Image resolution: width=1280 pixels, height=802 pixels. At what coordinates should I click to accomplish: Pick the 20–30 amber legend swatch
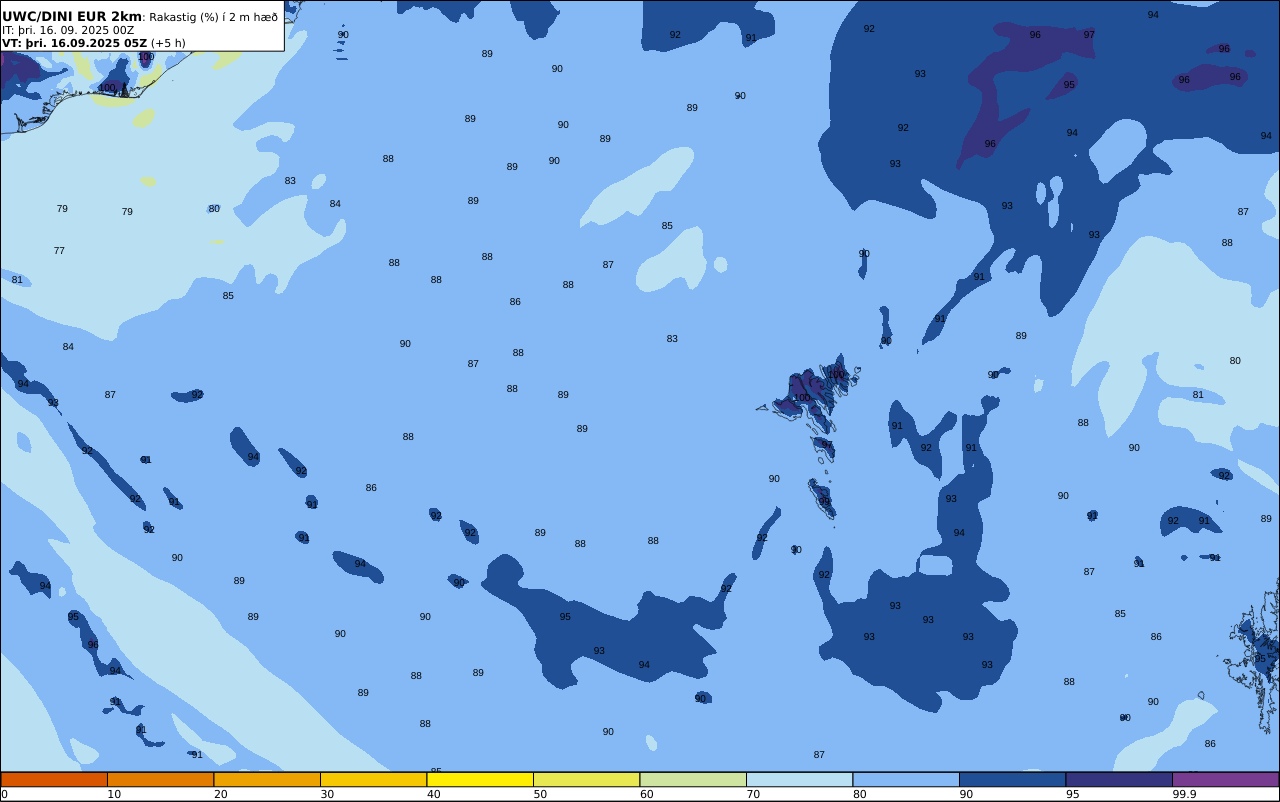tap(267, 779)
